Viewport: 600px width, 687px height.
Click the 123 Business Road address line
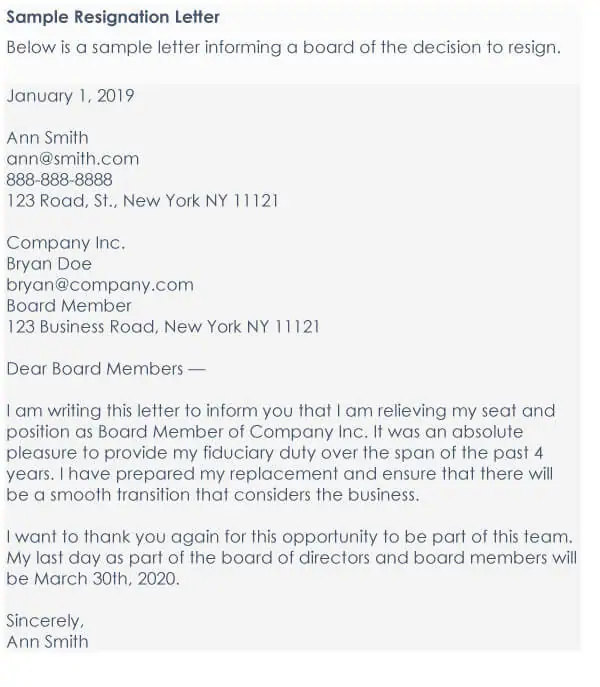[x=163, y=327]
